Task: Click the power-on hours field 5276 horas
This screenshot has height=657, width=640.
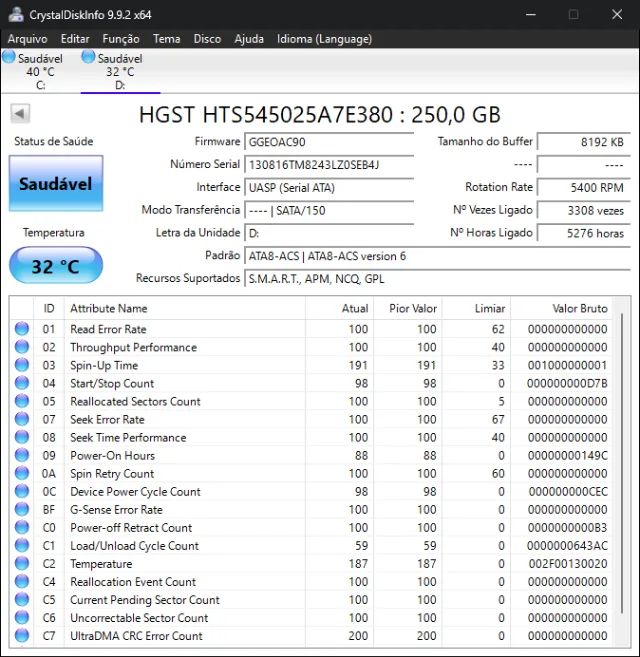Action: click(583, 233)
